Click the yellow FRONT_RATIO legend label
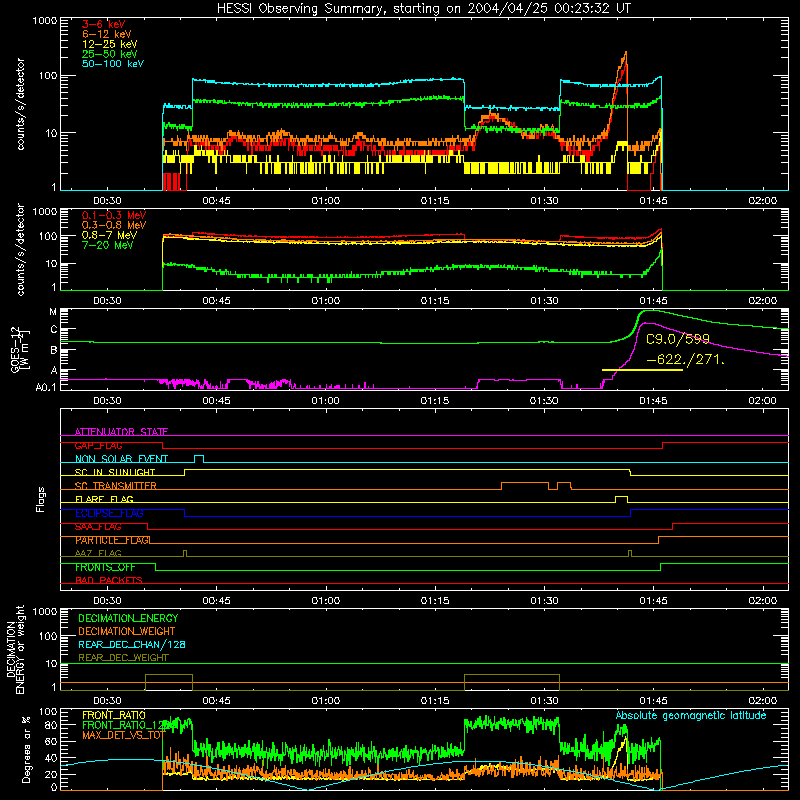The height and width of the screenshot is (800, 800). point(114,715)
